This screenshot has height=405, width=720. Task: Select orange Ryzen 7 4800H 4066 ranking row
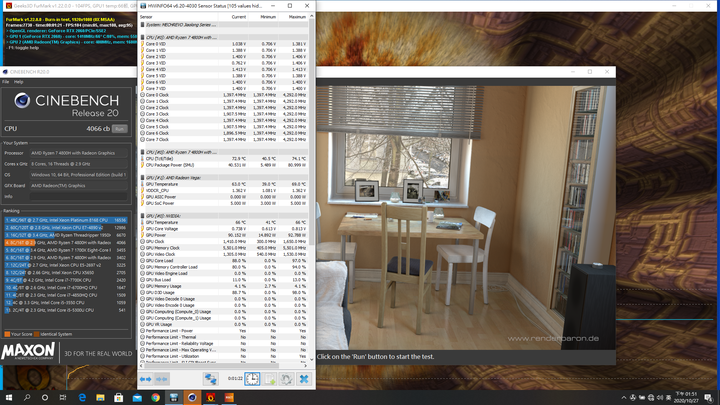tap(66, 242)
